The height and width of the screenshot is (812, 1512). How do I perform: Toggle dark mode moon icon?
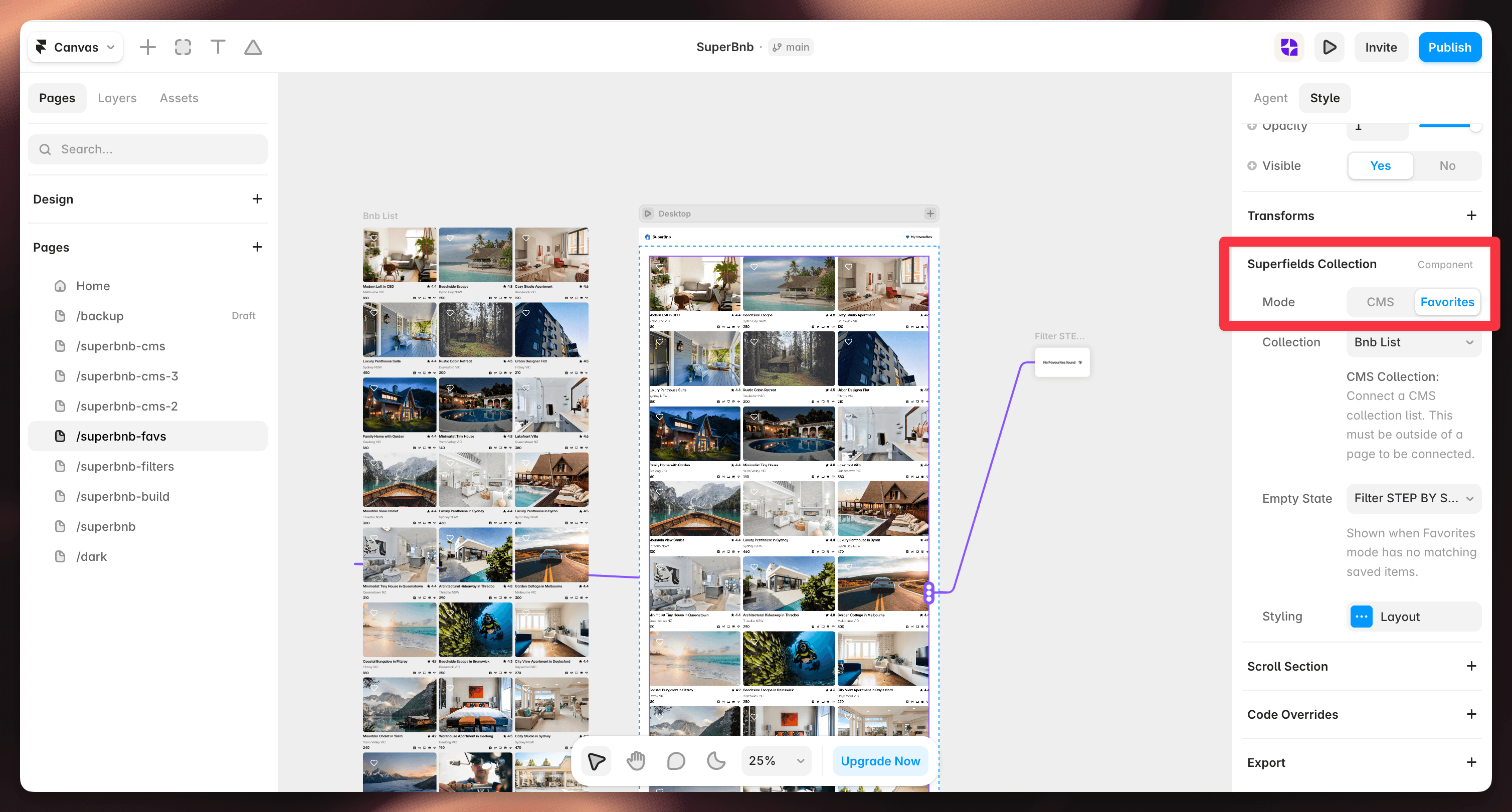(715, 761)
